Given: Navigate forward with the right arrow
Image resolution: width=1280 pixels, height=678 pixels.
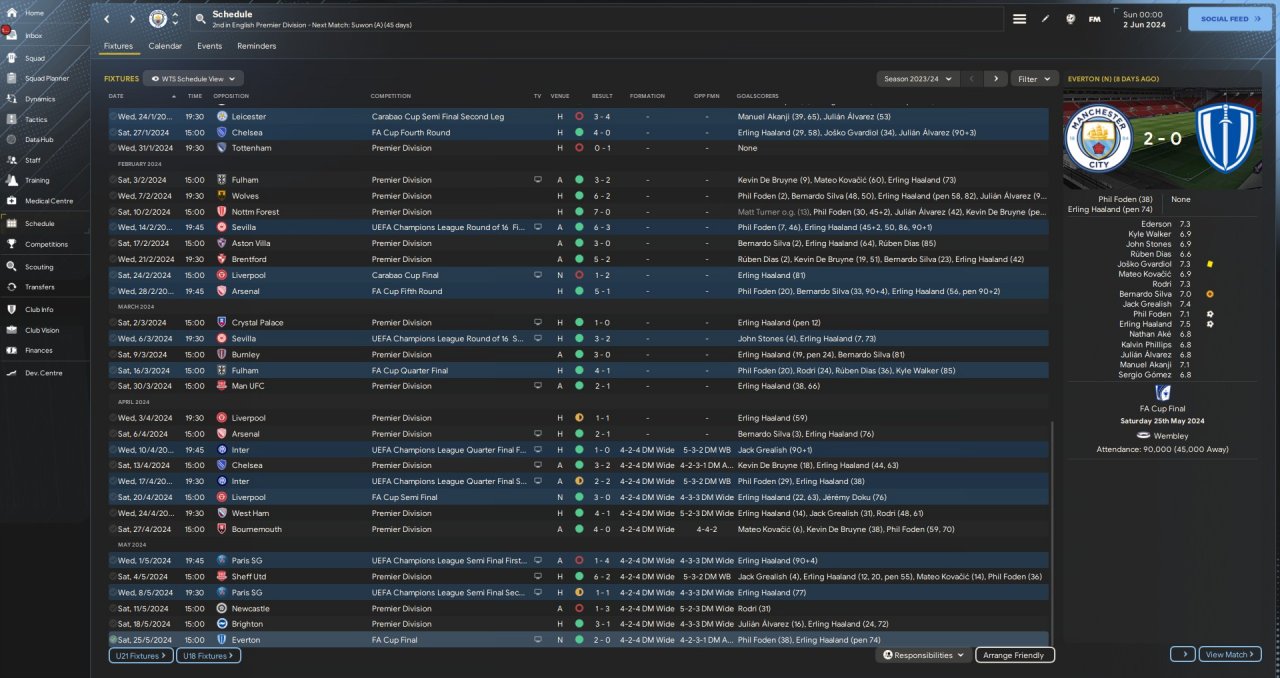Looking at the screenshot, I should pyautogui.click(x=132, y=19).
